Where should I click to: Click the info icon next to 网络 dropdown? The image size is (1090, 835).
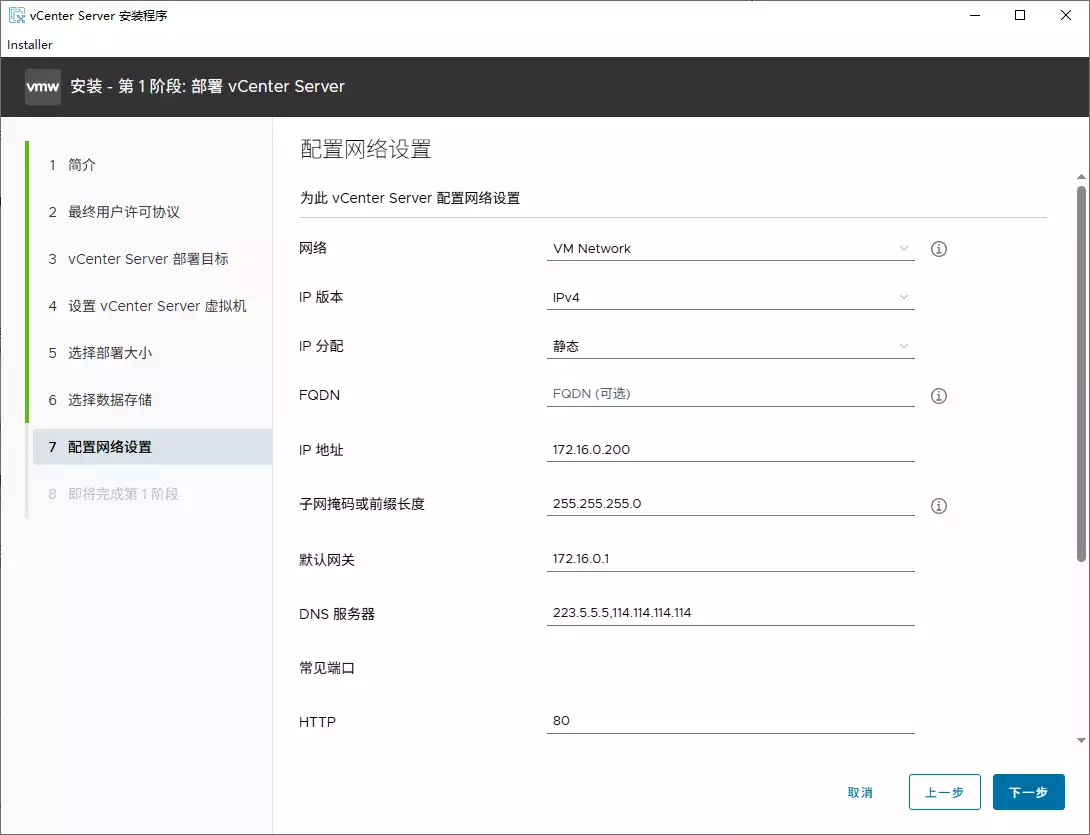(x=938, y=249)
